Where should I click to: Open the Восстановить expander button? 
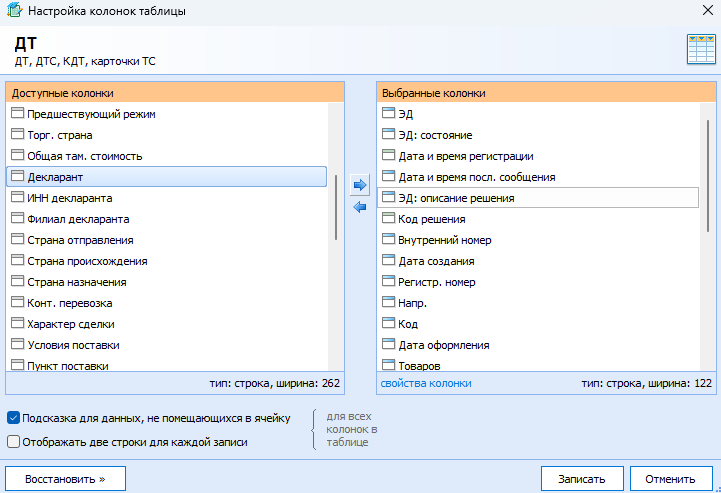pyautogui.click(x=65, y=479)
